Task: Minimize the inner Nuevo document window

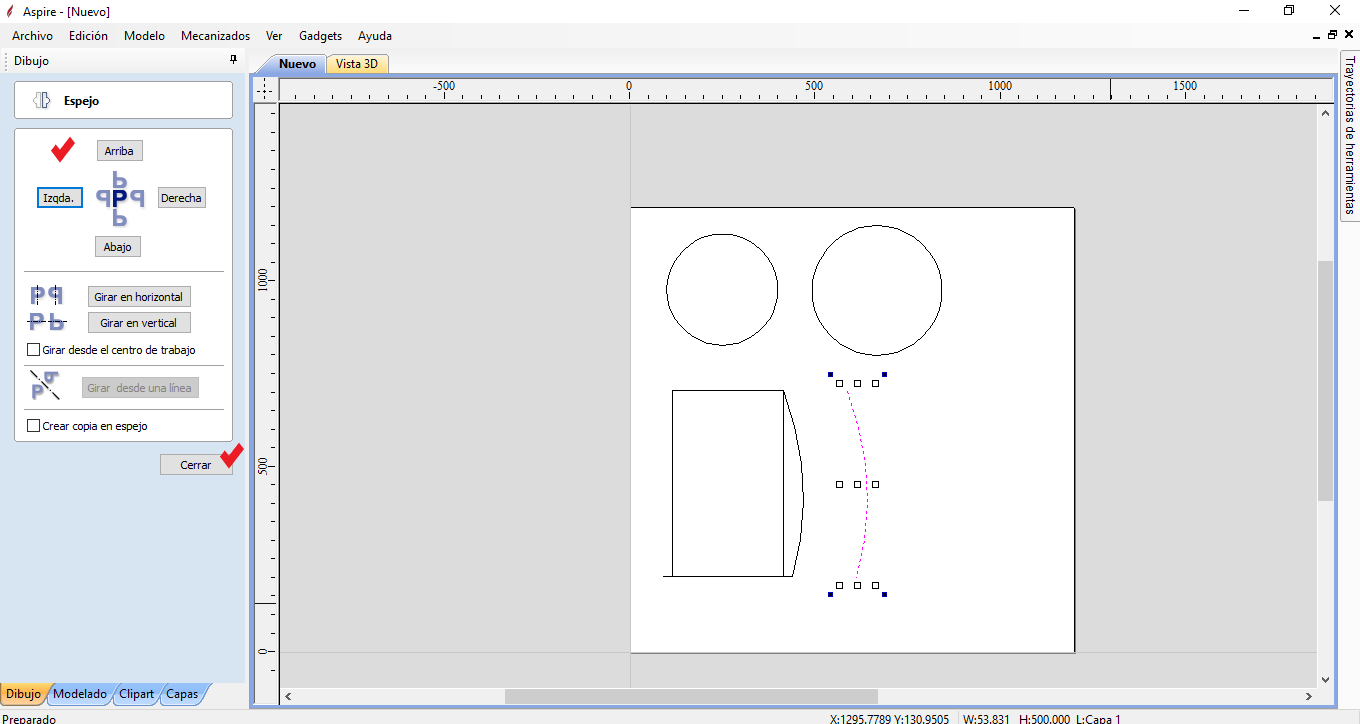Action: click(1317, 36)
